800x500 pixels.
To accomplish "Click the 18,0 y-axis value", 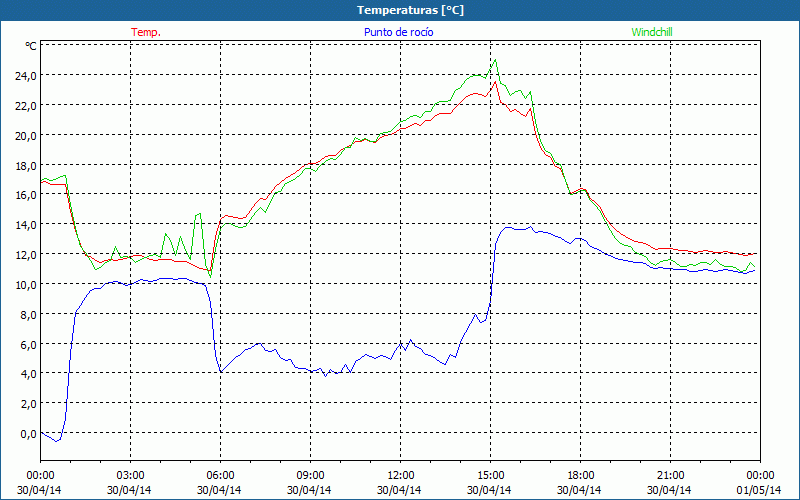I will click(26, 165).
